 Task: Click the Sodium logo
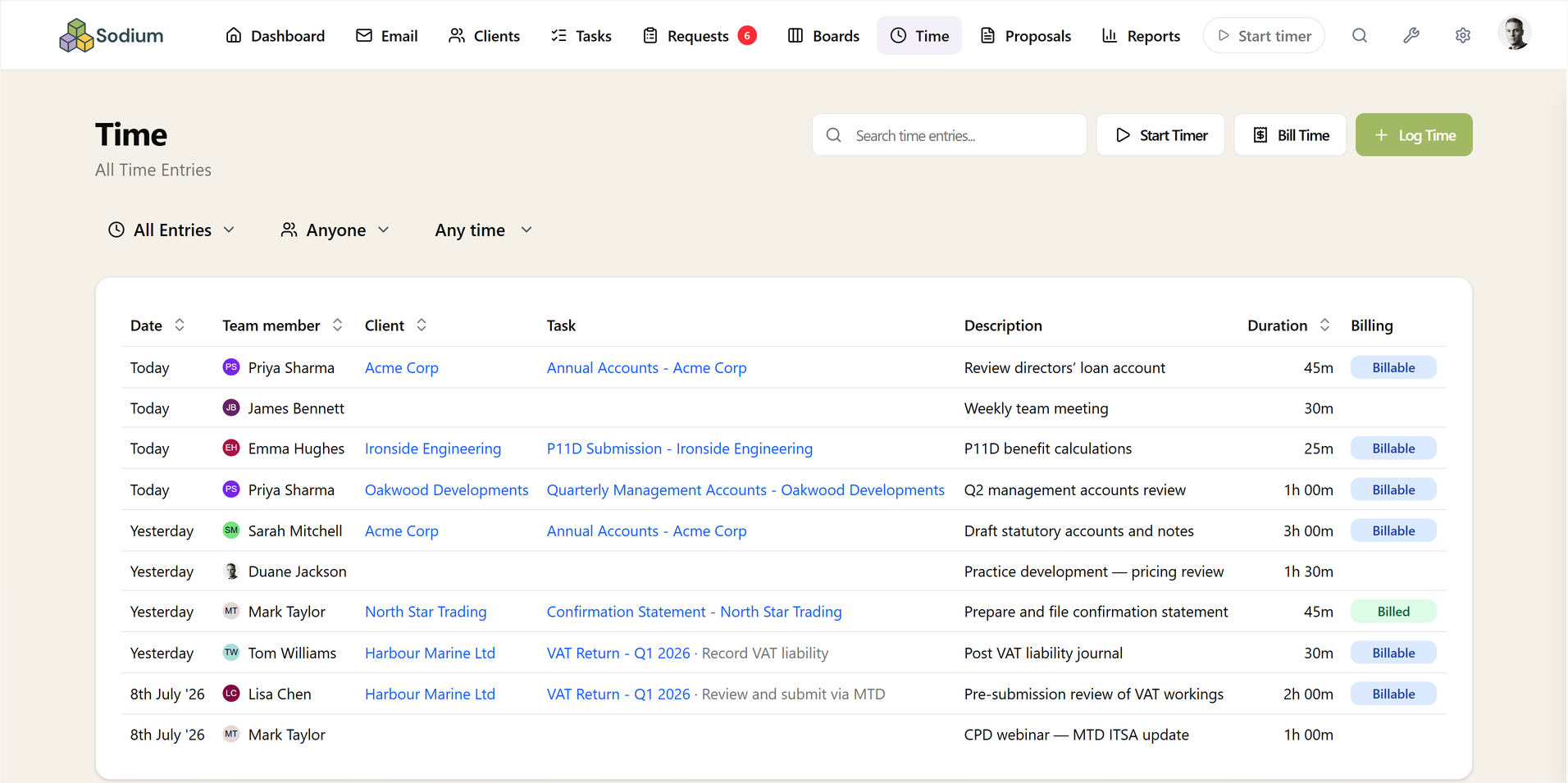[x=112, y=35]
